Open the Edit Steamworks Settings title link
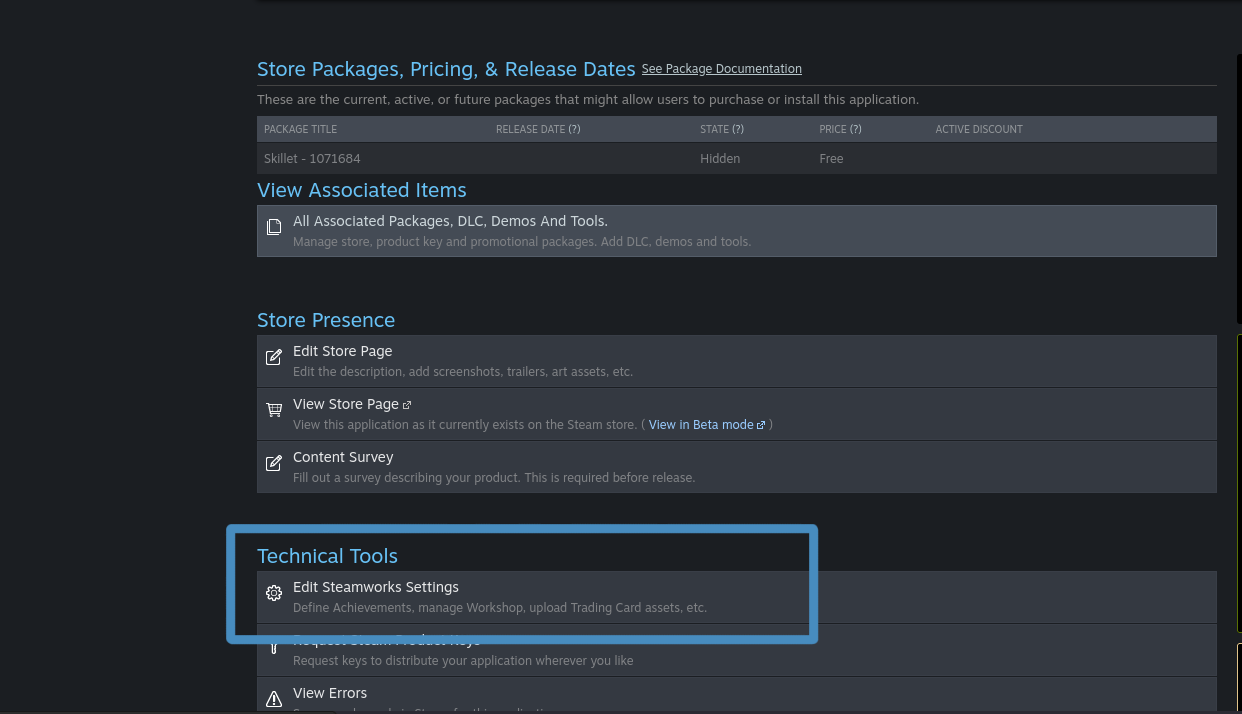The width and height of the screenshot is (1242, 714). click(375, 587)
